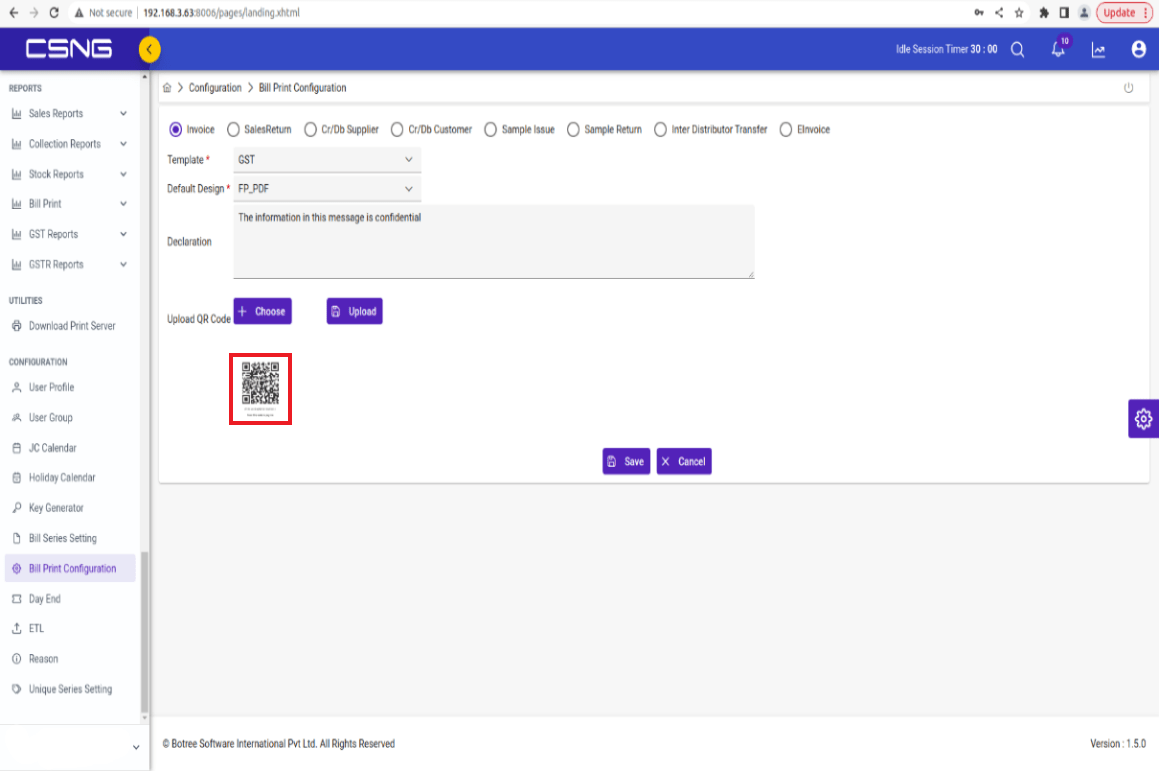Click the browser share icon
1159x771 pixels.
click(999, 13)
